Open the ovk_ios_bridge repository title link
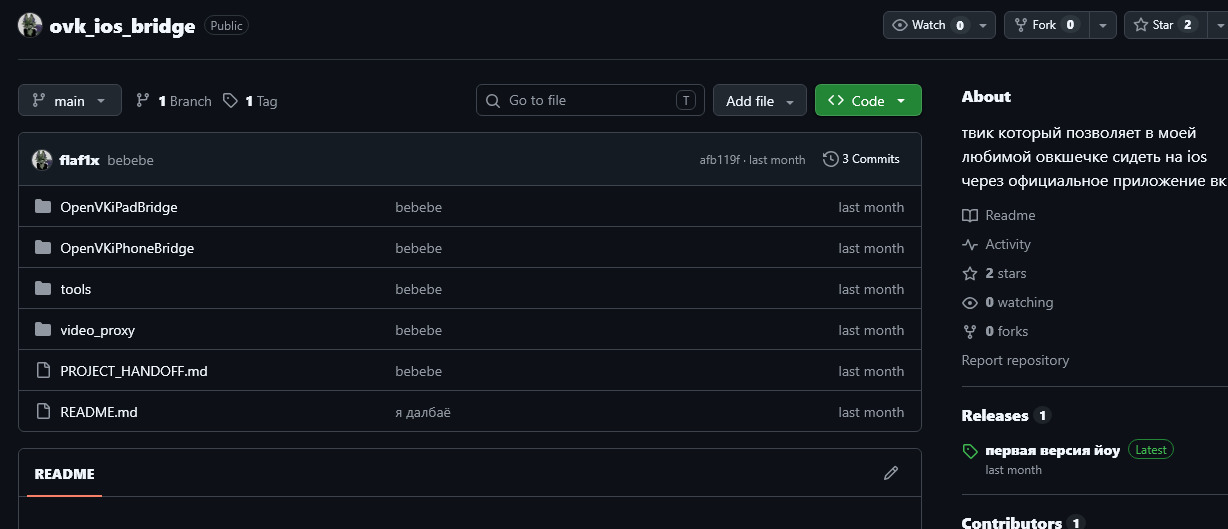 pyautogui.click(x=122, y=26)
